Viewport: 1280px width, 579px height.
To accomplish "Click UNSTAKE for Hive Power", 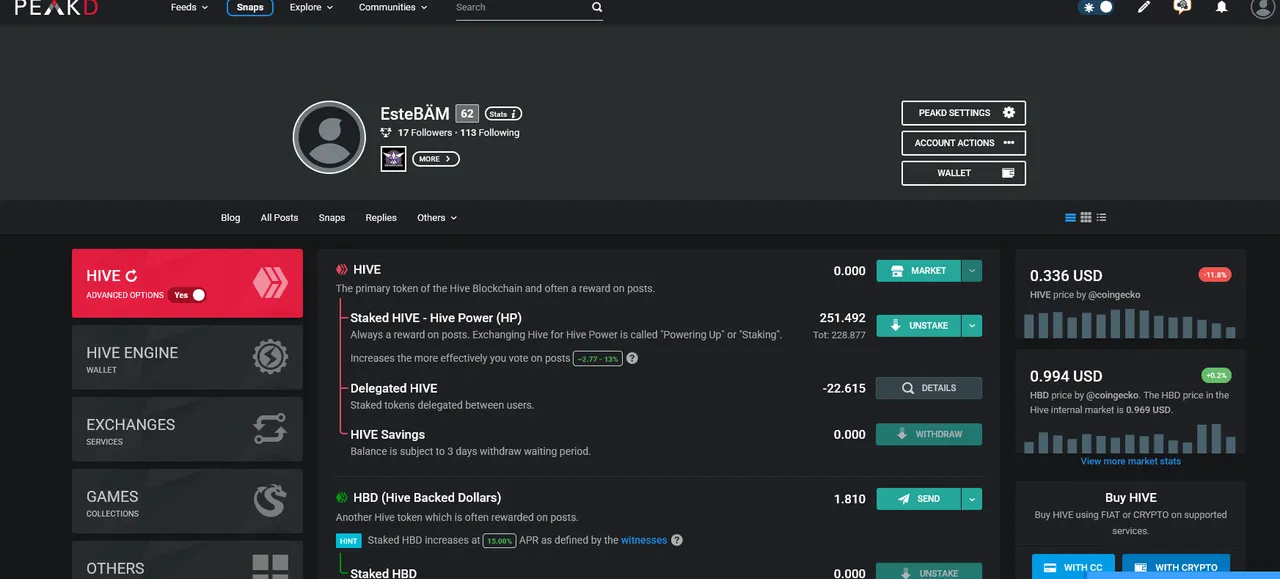I will pos(918,325).
